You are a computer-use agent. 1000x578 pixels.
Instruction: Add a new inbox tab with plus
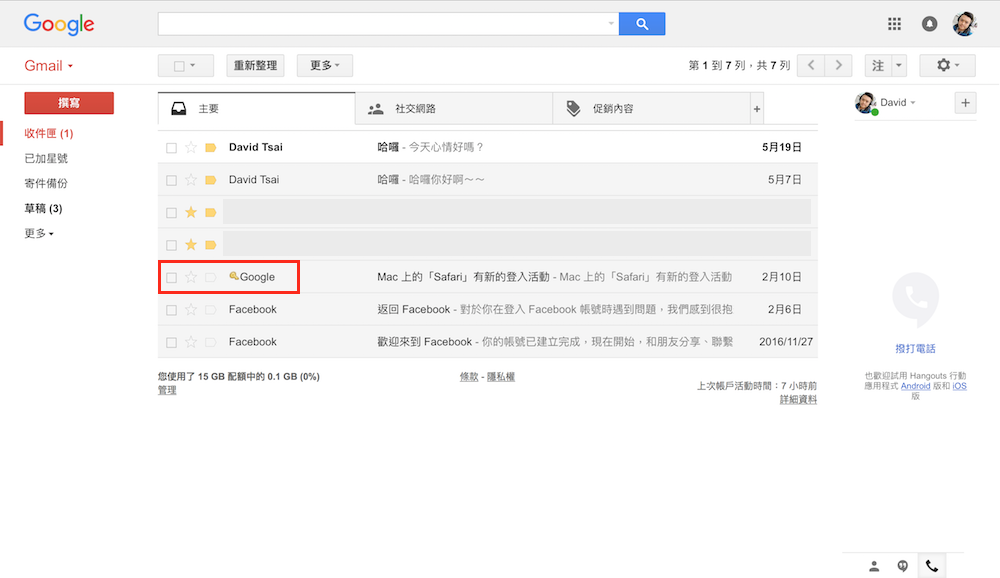pos(757,109)
